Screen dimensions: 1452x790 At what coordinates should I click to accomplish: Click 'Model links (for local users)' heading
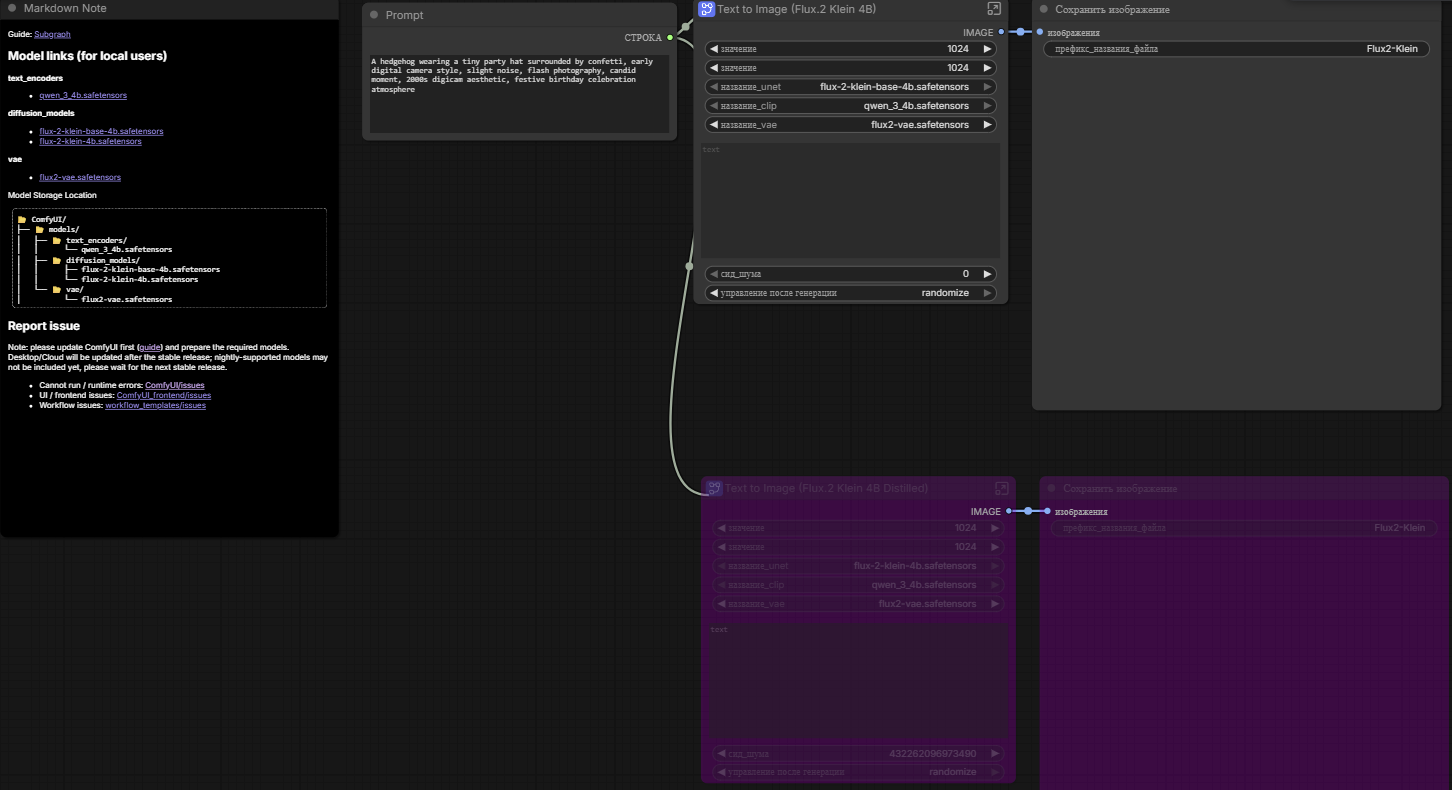point(87,56)
